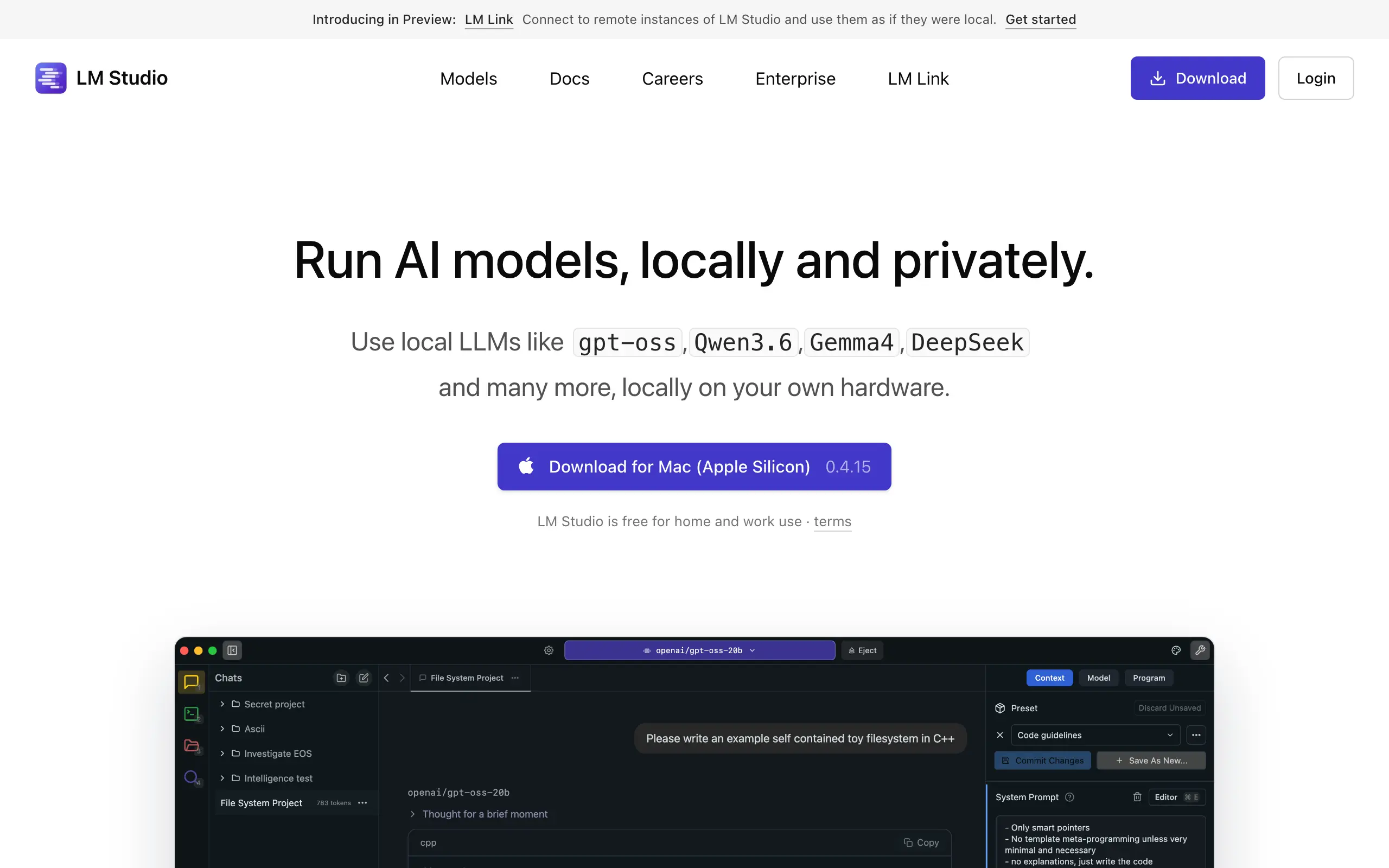Click the theme palette icon
This screenshot has height=868, width=1389.
click(1176, 650)
